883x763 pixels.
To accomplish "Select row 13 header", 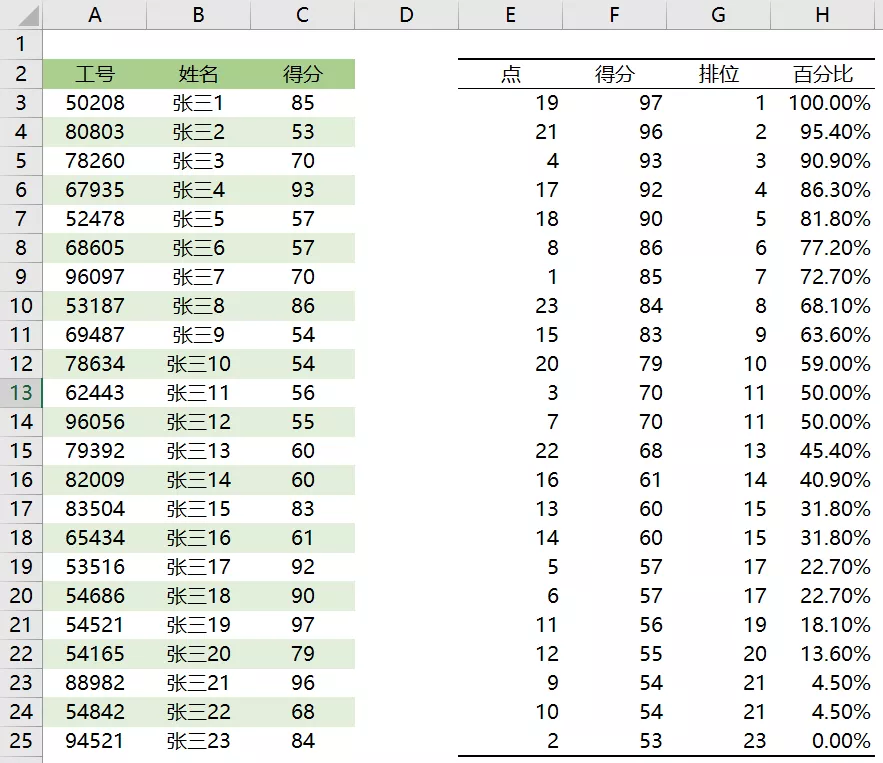I will pos(21,392).
